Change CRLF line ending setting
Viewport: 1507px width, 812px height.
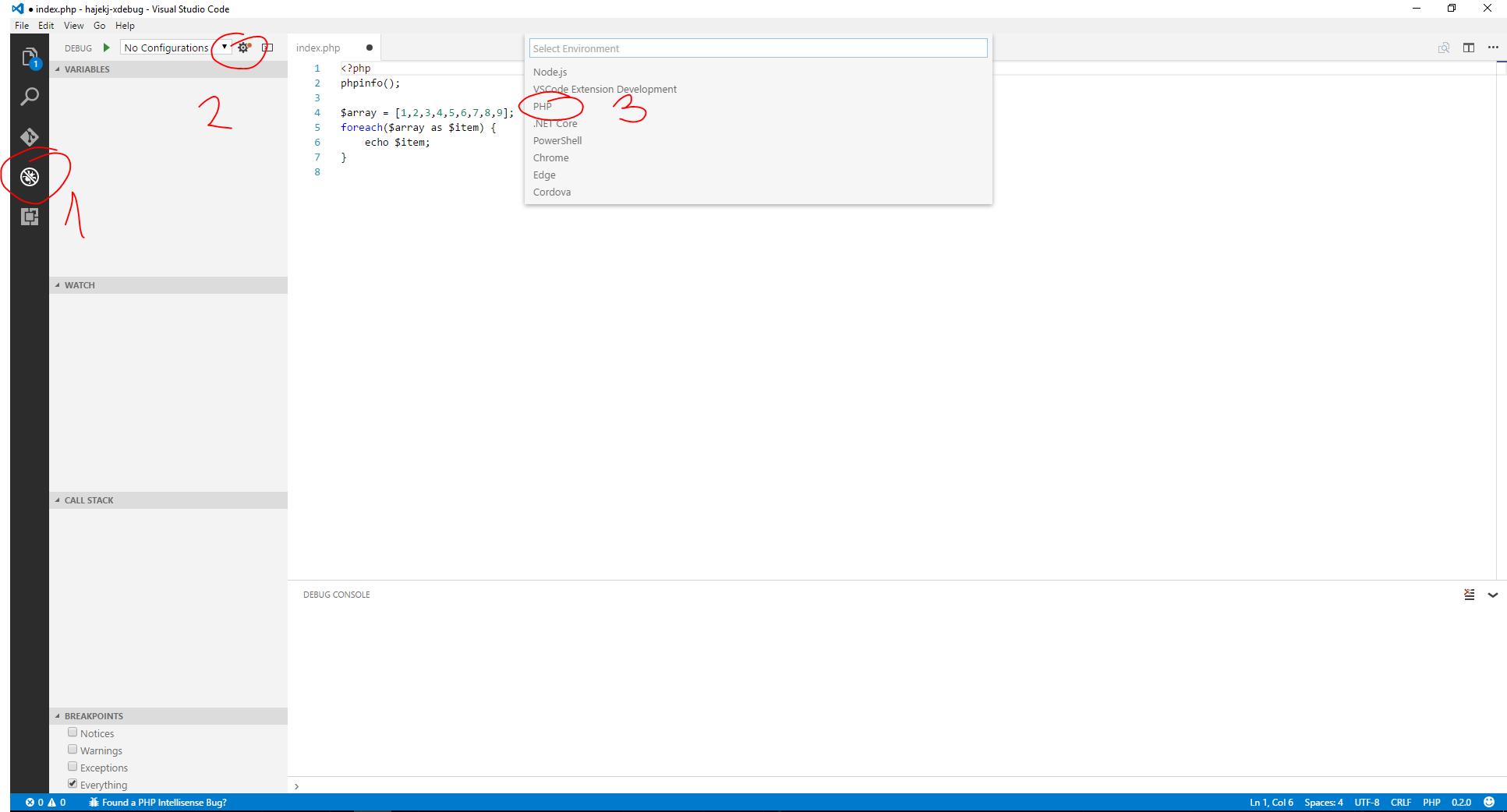[x=1400, y=803]
